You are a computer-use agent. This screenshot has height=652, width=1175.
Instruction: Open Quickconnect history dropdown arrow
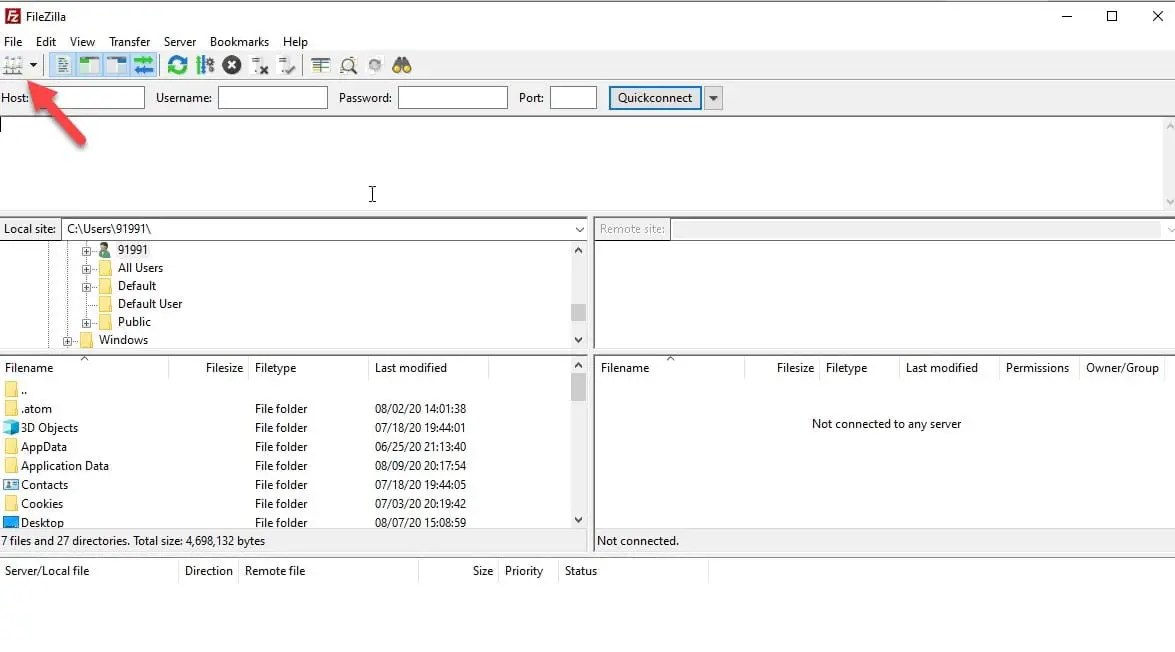tap(713, 97)
